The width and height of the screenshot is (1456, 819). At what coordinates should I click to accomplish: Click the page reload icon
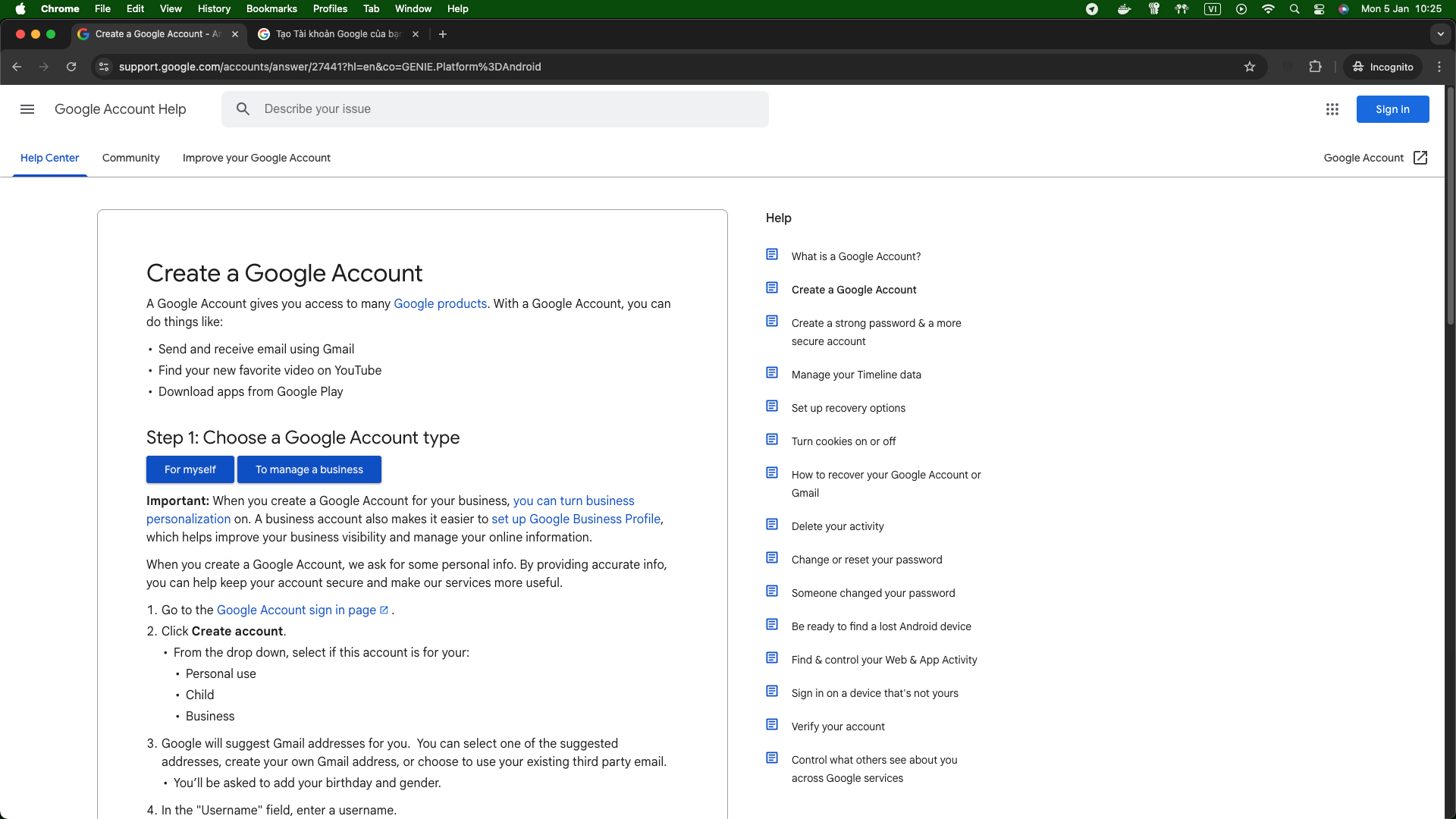tap(71, 67)
